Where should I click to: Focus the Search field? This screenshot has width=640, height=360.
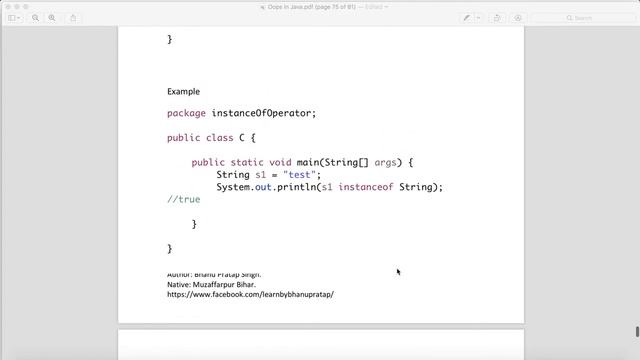coord(583,18)
